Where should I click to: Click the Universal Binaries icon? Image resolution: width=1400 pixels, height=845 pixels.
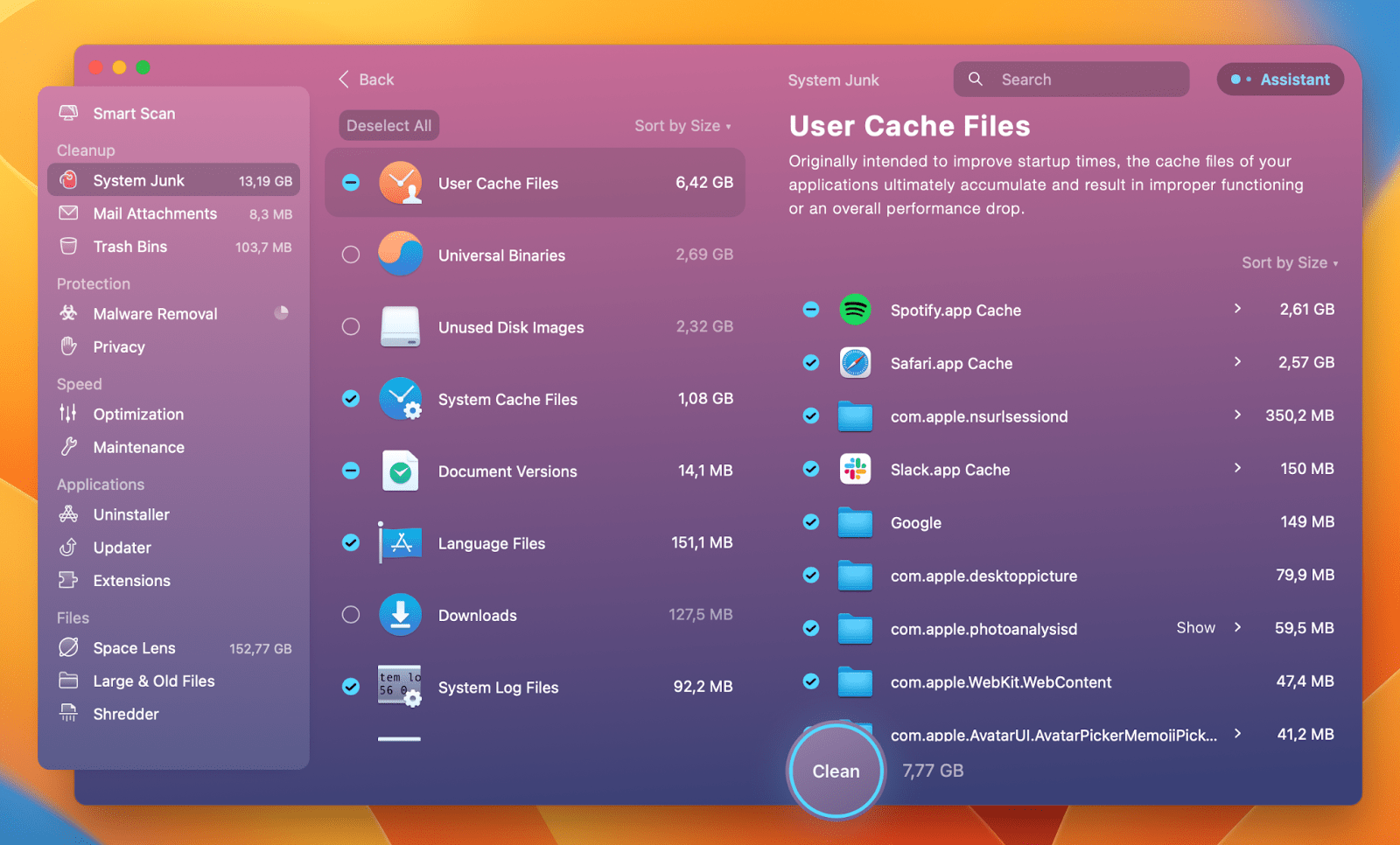click(401, 255)
